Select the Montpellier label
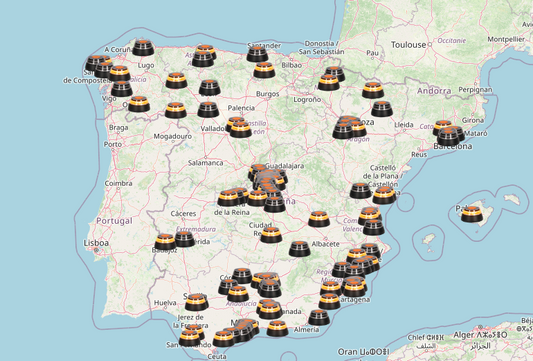Image resolution: width=533 pixels, height=361 pixels. point(506,39)
